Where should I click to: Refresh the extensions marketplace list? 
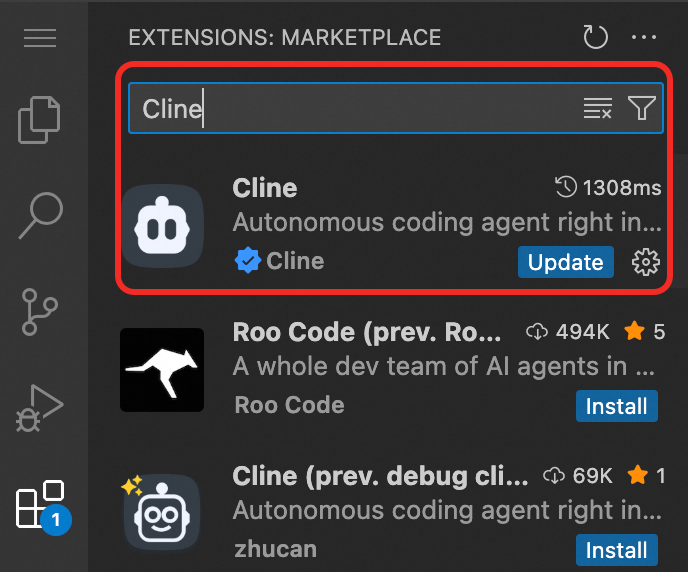pyautogui.click(x=595, y=38)
